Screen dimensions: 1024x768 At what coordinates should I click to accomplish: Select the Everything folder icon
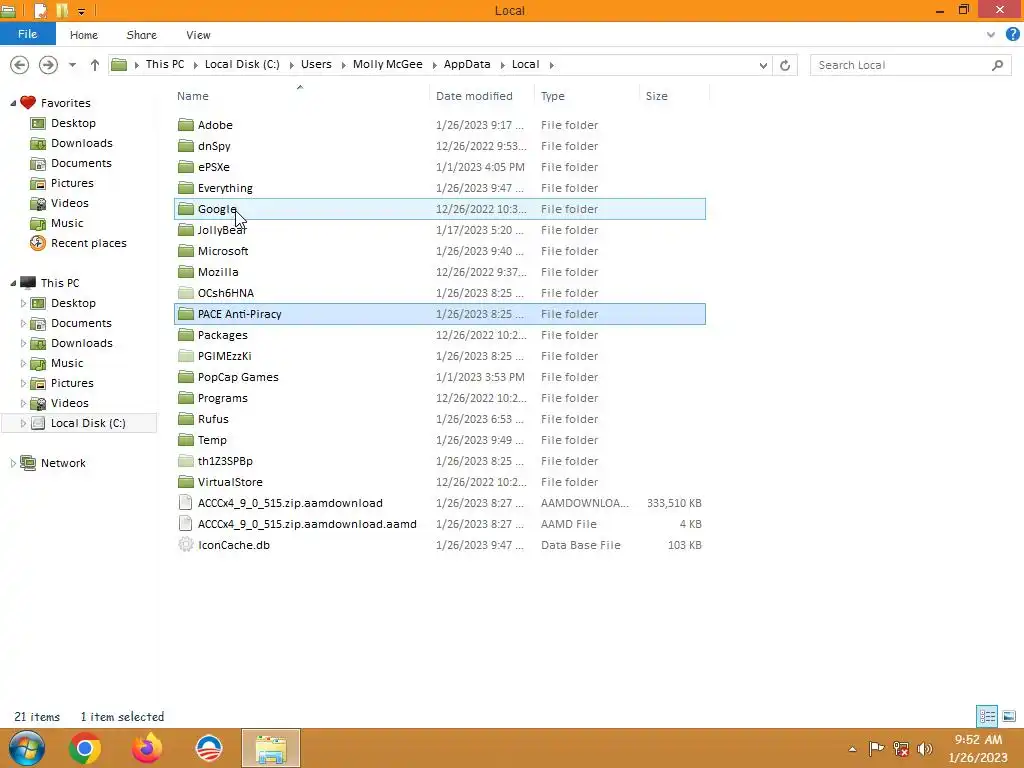pos(186,187)
